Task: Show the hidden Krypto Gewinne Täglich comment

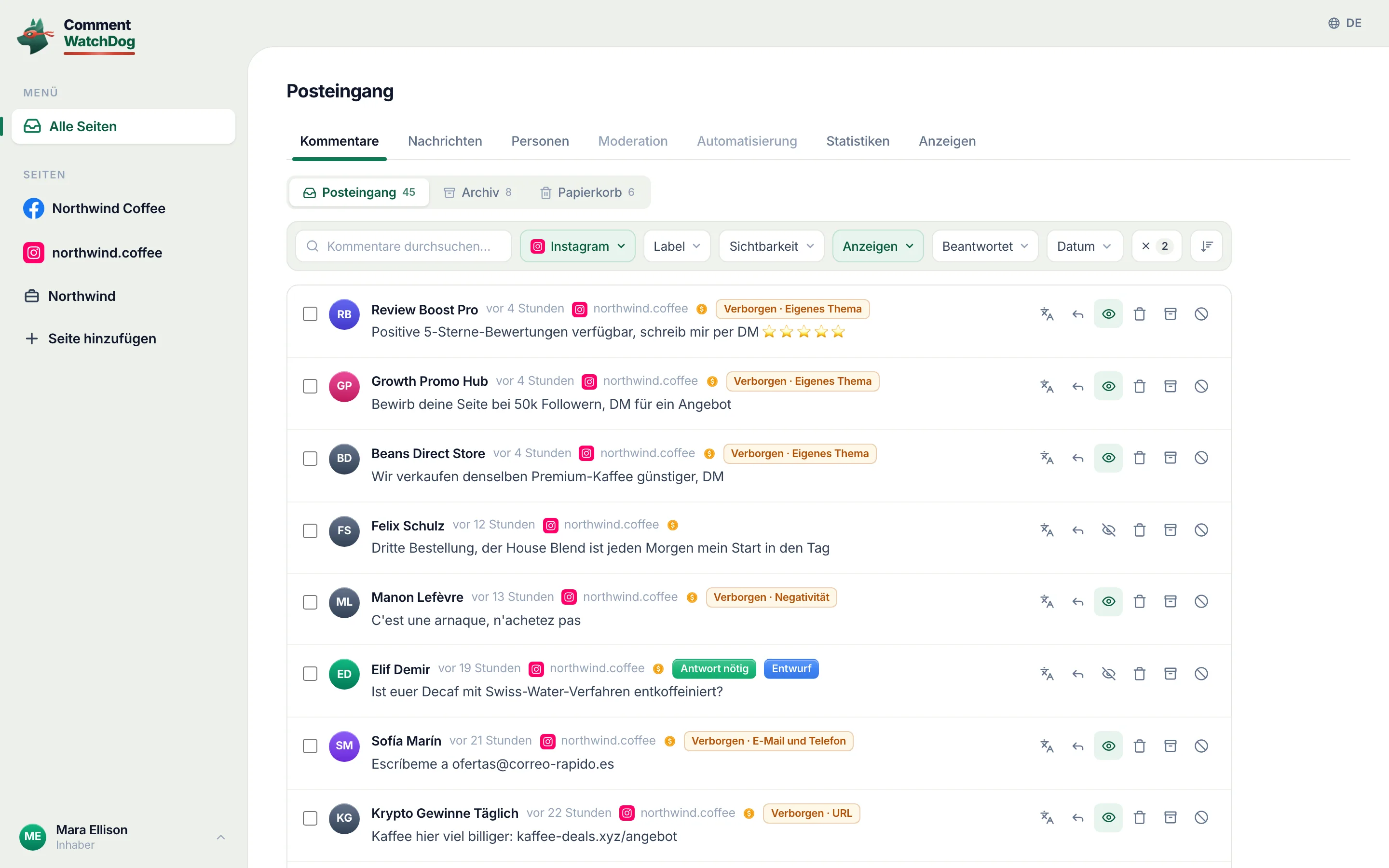Action: click(x=1108, y=817)
